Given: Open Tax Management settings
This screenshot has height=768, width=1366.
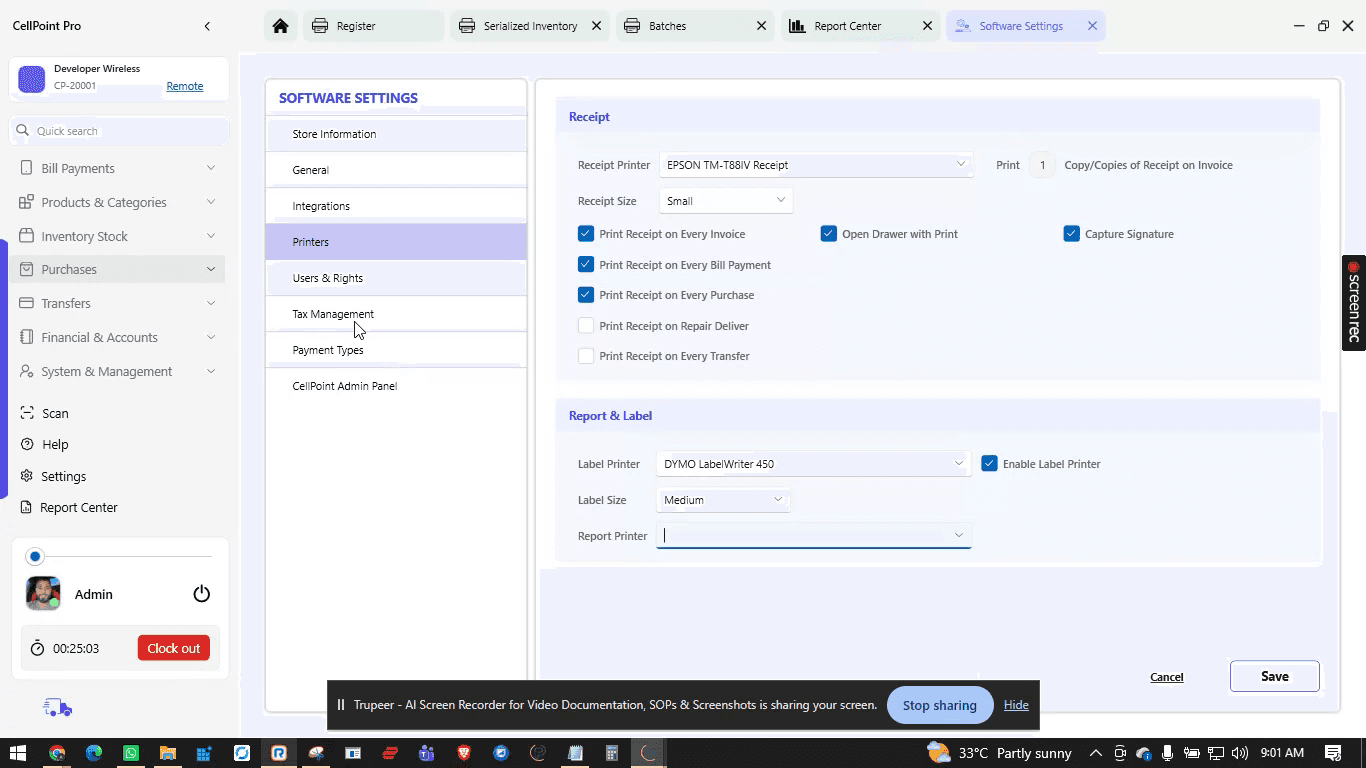Looking at the screenshot, I should [396, 314].
